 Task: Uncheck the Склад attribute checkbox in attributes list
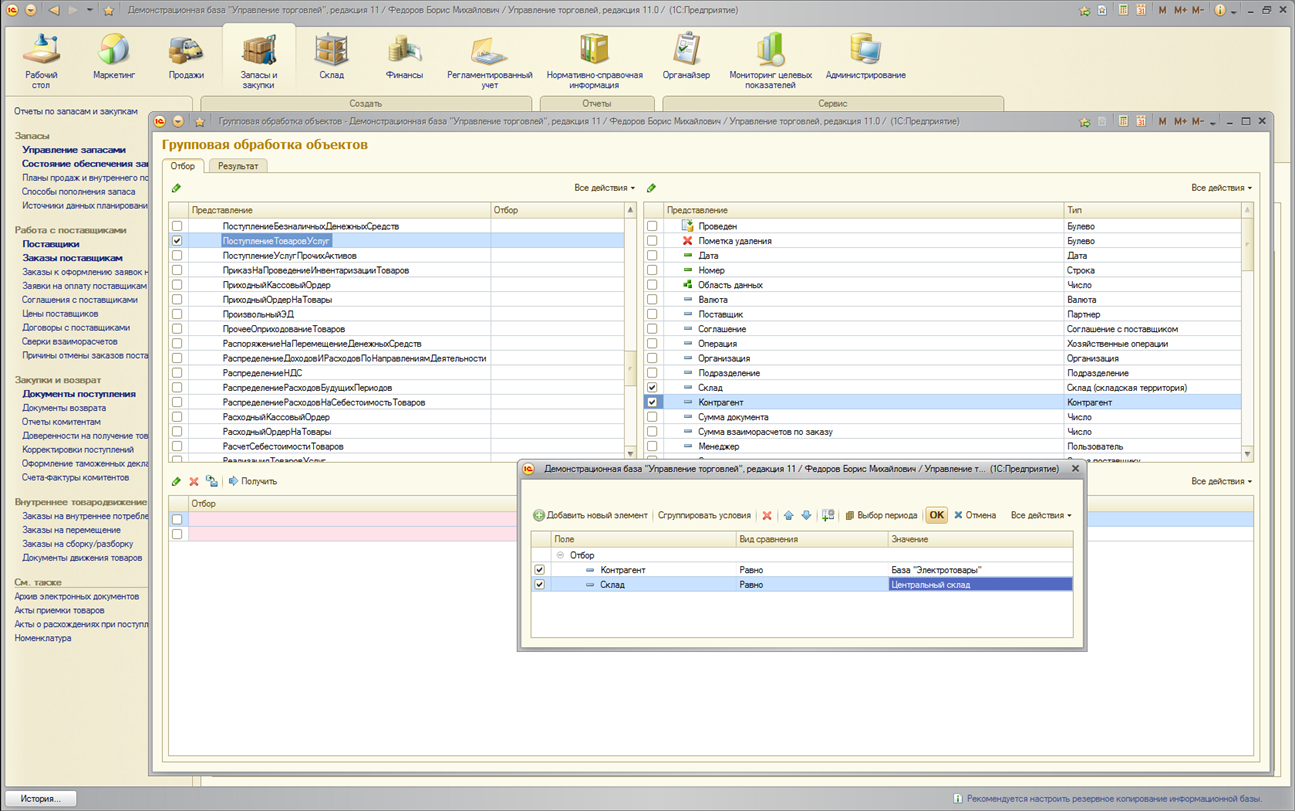pyautogui.click(x=652, y=387)
